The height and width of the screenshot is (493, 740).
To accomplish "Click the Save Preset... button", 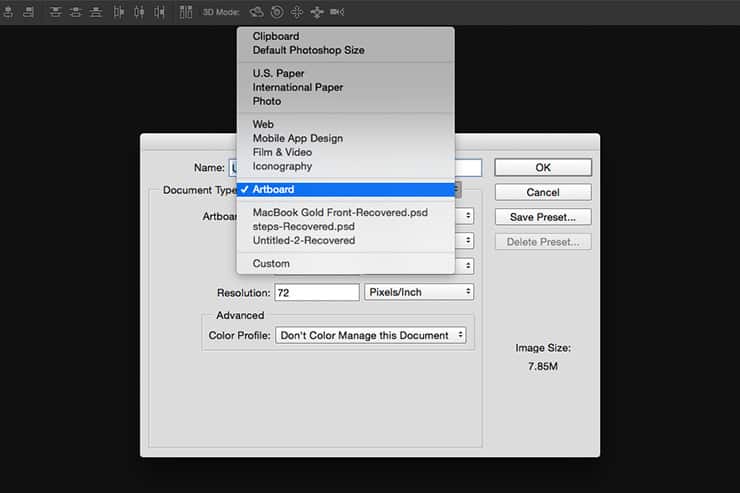I will tap(543, 217).
